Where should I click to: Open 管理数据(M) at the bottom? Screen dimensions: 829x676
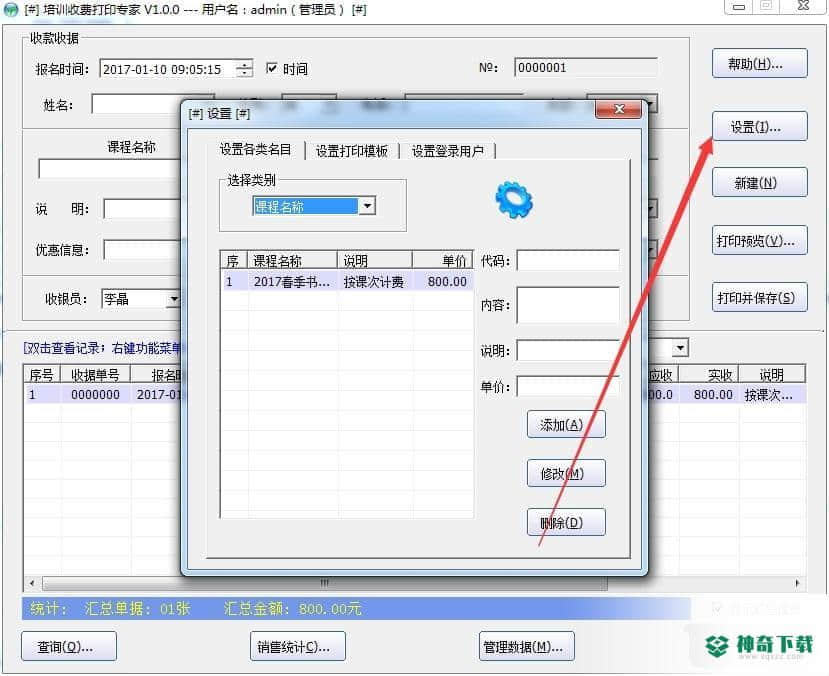527,646
